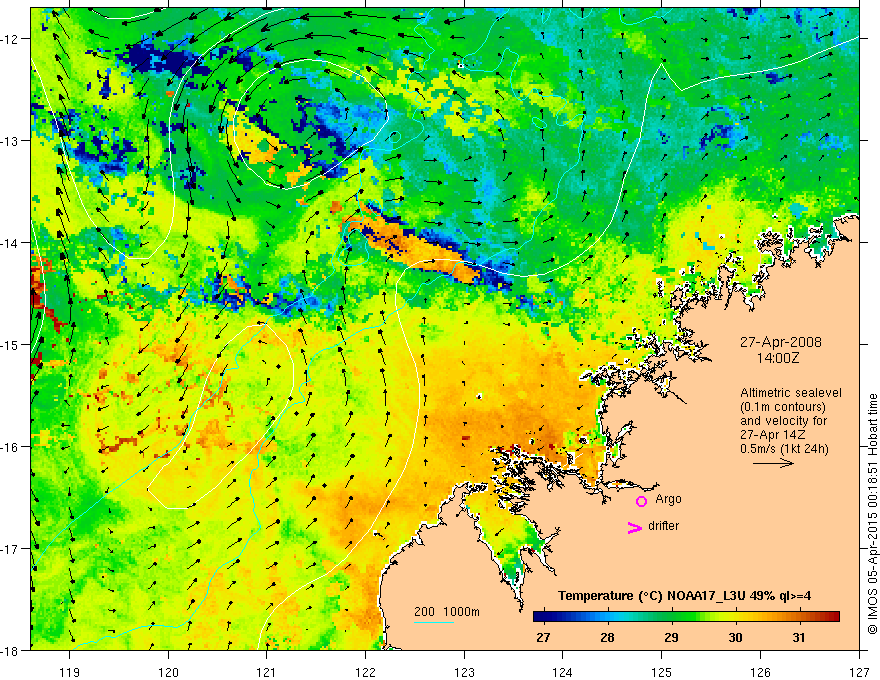Click the temperature color bar
The height and width of the screenshot is (680, 880).
click(x=686, y=617)
